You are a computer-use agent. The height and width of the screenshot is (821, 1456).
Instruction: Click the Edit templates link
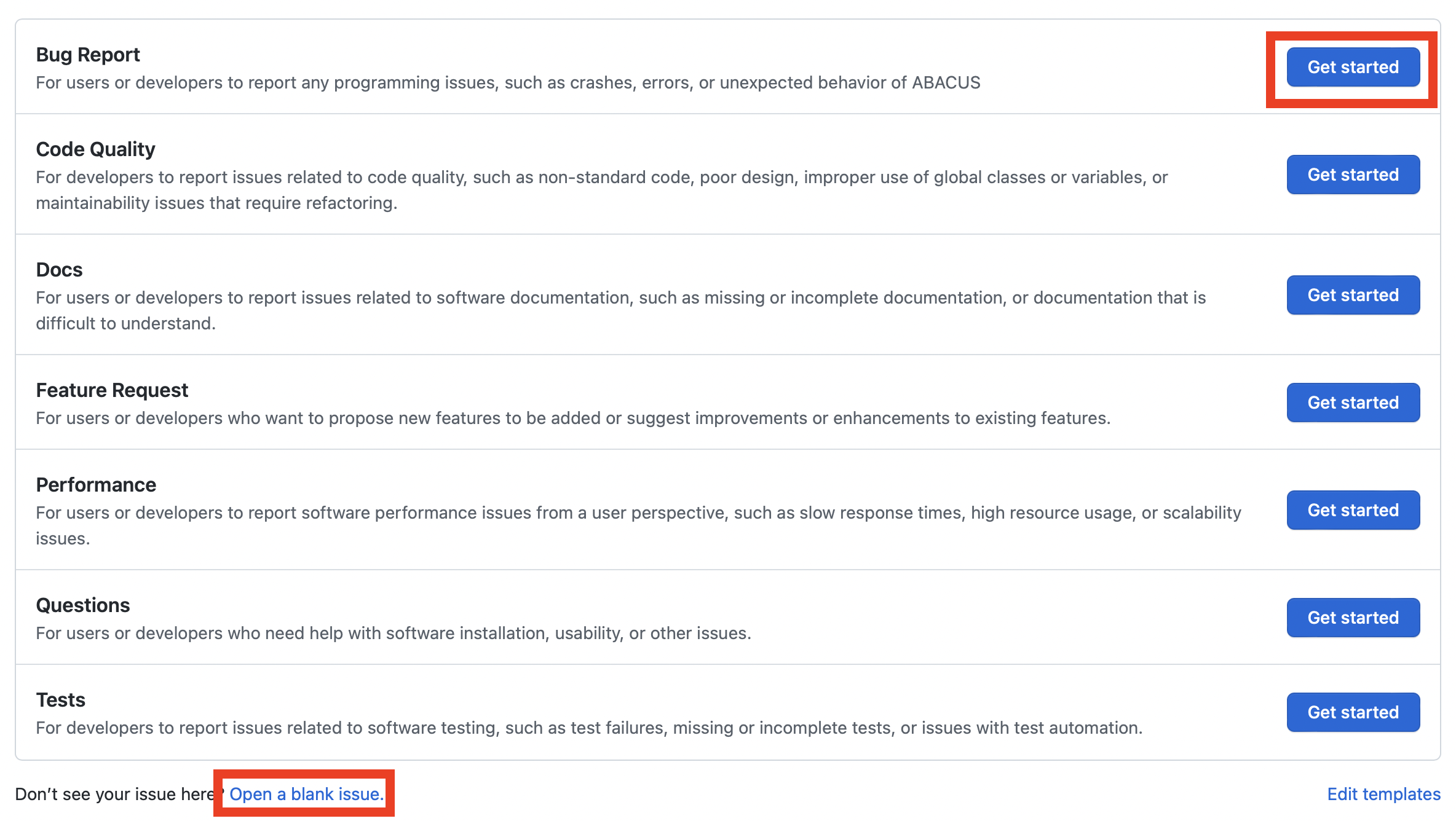(x=1383, y=794)
